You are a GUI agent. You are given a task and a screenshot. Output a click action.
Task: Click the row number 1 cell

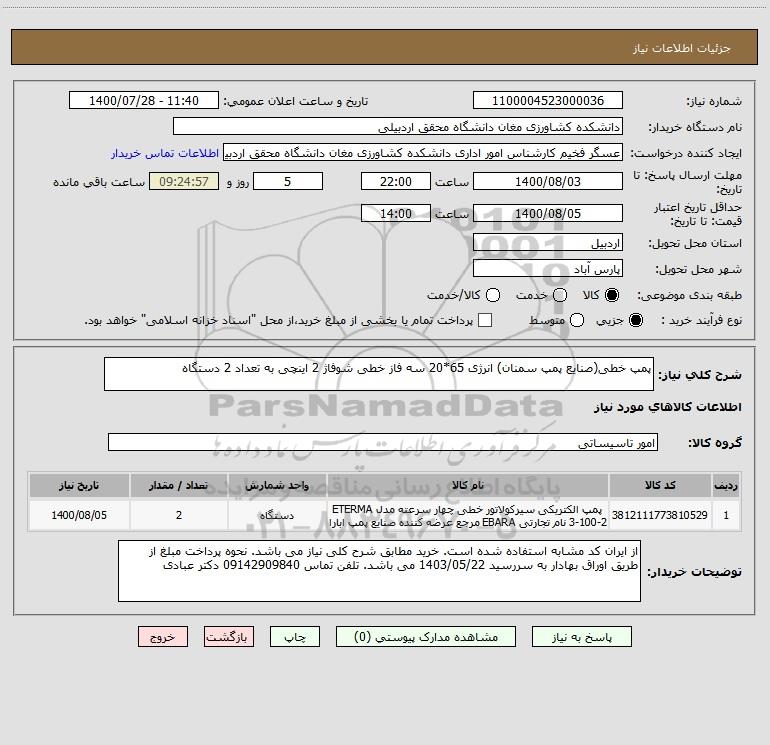coord(726,515)
